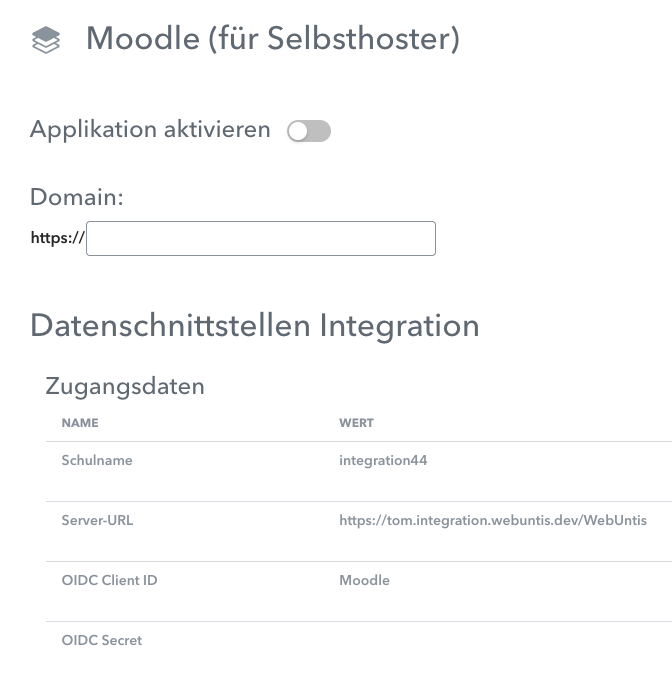Viewport: 672px width, 677px height.
Task: Select the Zugangsdaten section heading
Action: point(125,386)
